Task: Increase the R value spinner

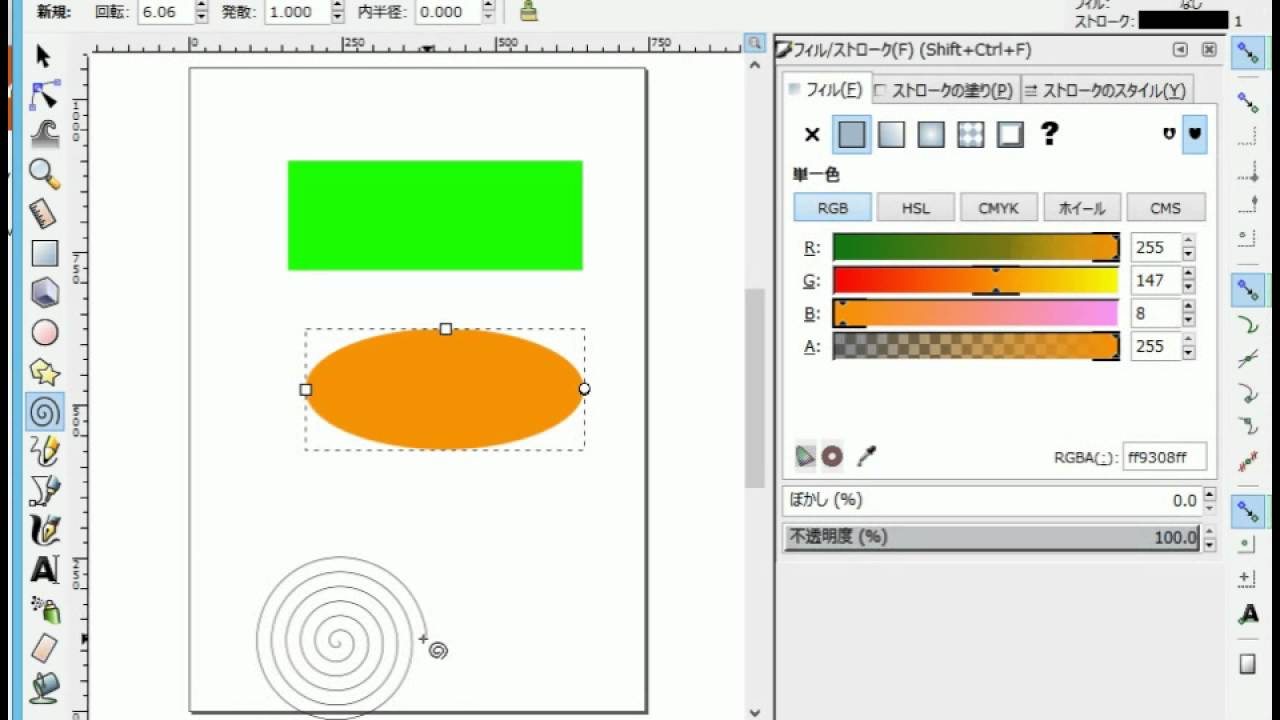Action: [x=1188, y=241]
